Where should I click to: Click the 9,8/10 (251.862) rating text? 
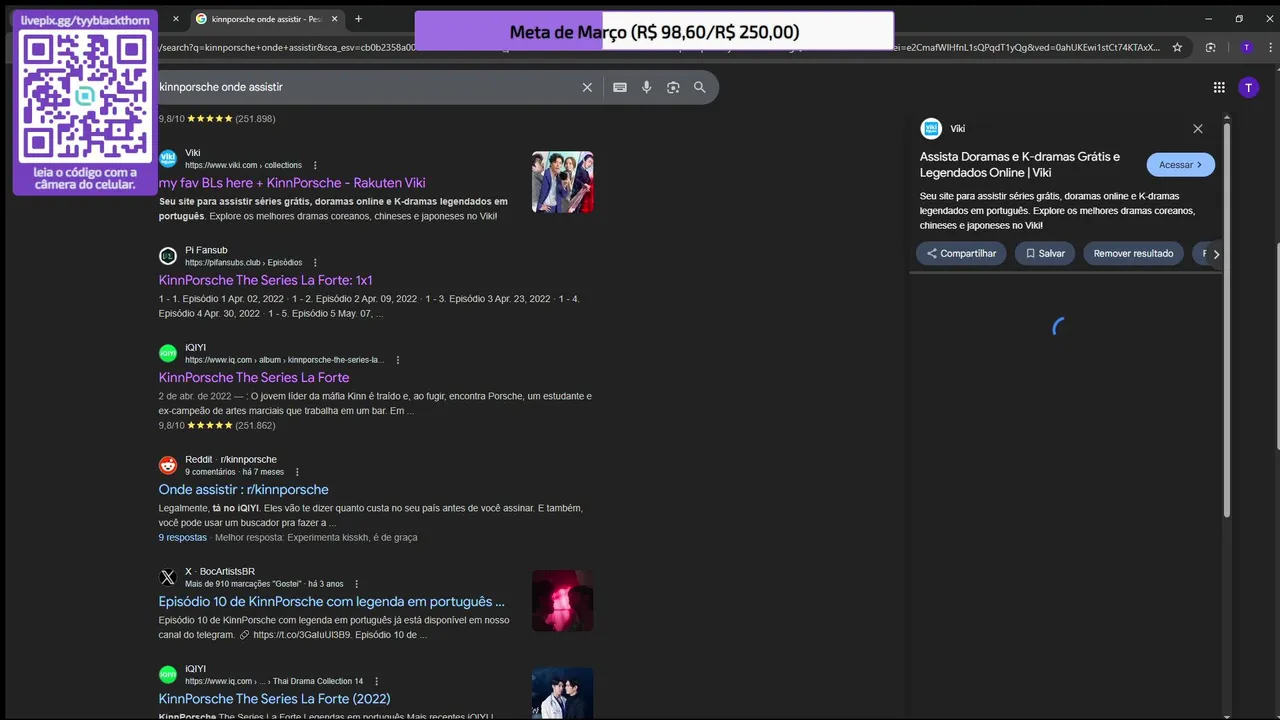(x=217, y=426)
